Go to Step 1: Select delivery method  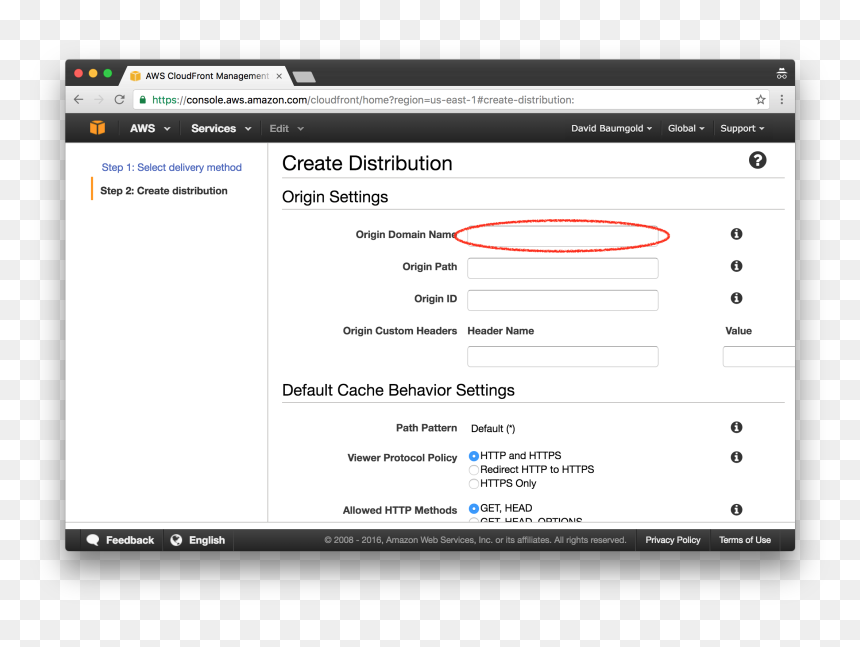click(x=171, y=167)
